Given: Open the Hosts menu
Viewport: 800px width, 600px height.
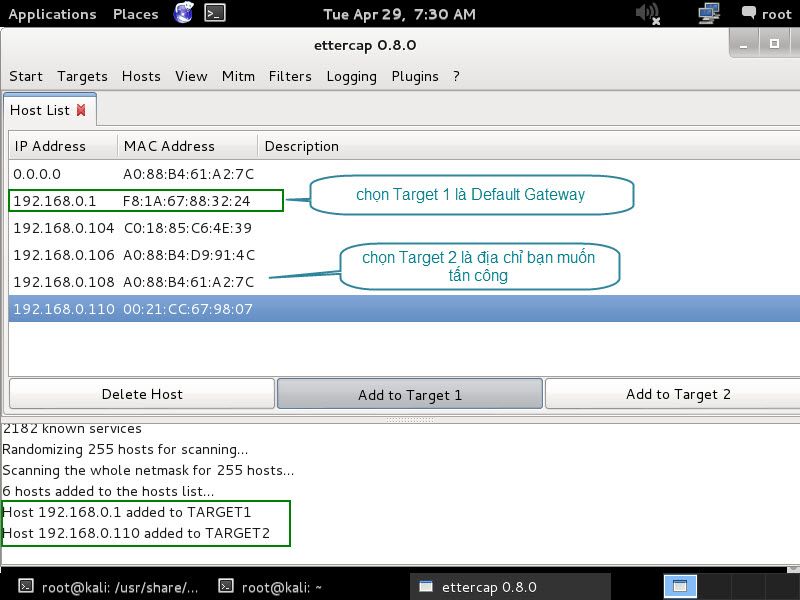Looking at the screenshot, I should [x=141, y=77].
